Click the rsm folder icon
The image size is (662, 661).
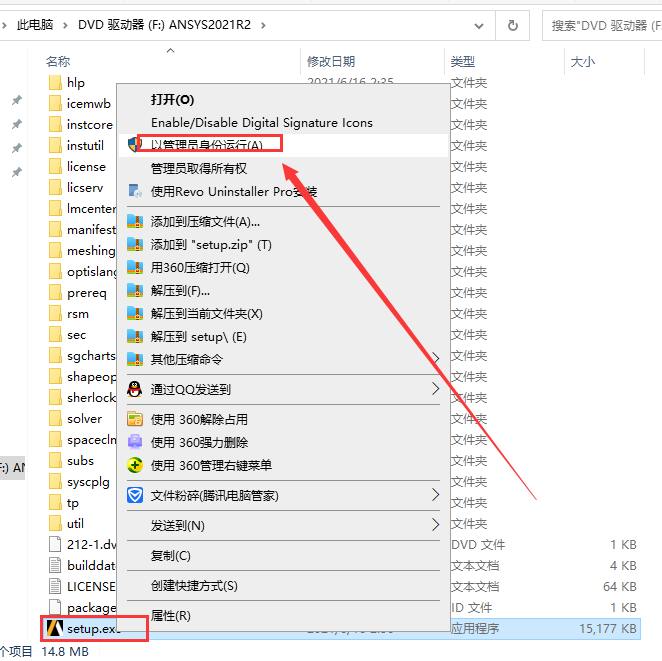click(x=55, y=314)
